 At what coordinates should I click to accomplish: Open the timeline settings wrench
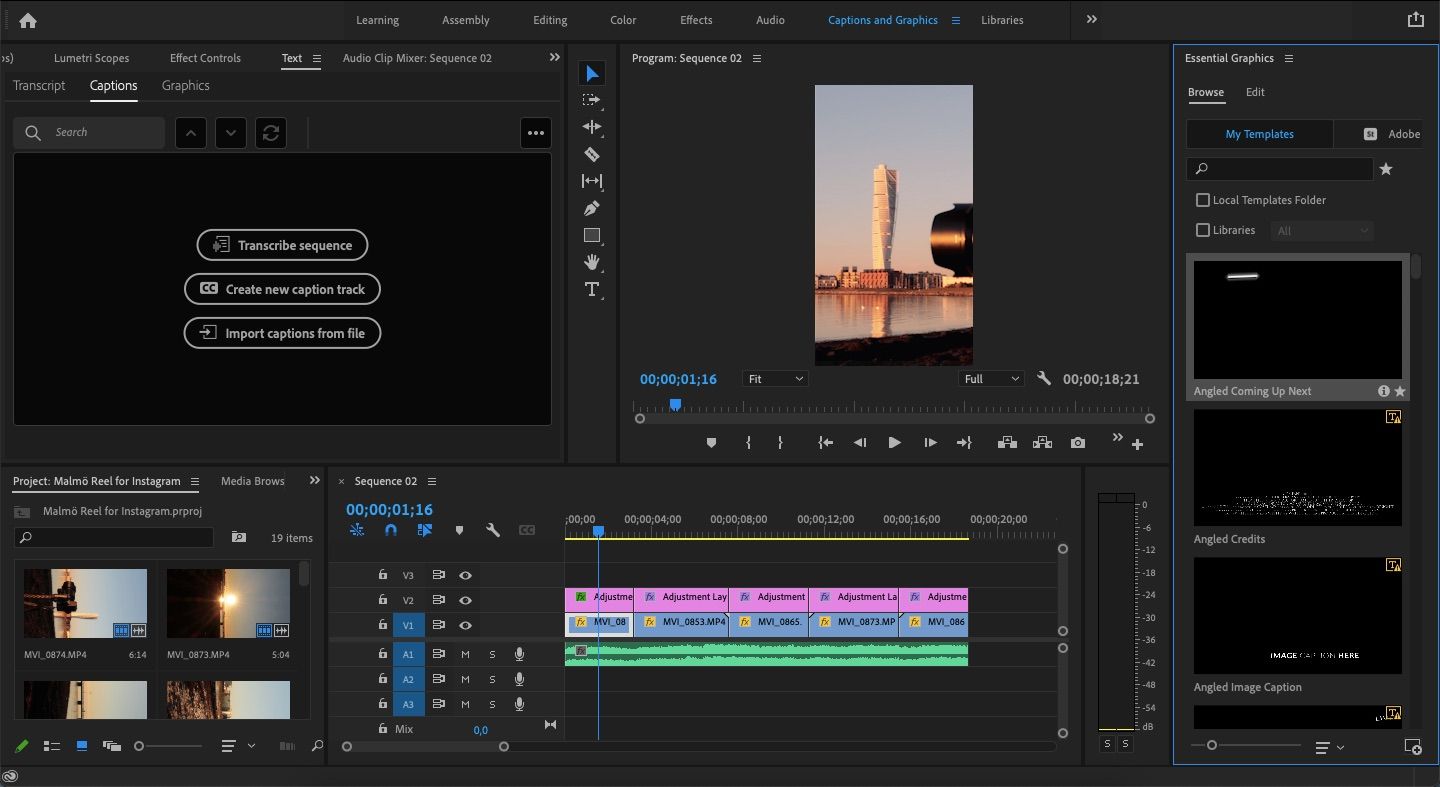pos(493,530)
